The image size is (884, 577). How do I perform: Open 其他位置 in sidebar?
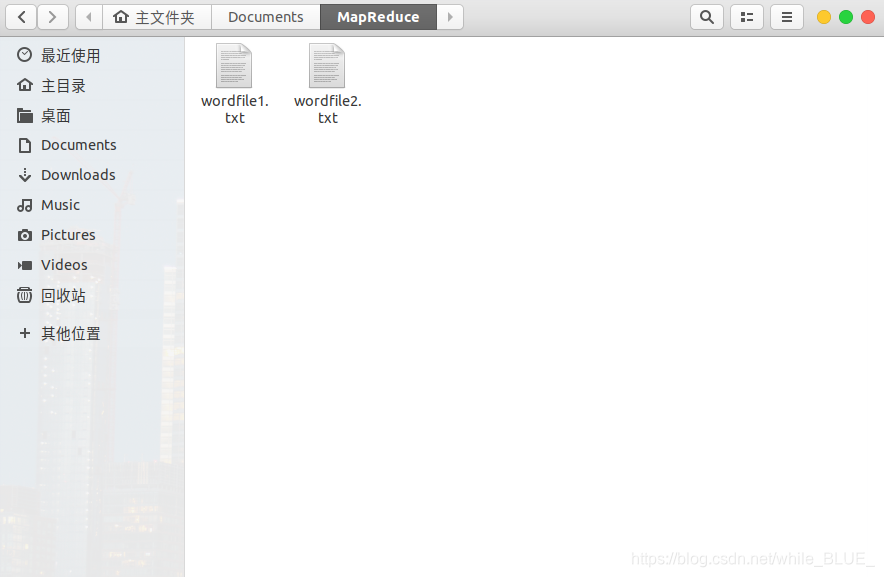pos(92,333)
